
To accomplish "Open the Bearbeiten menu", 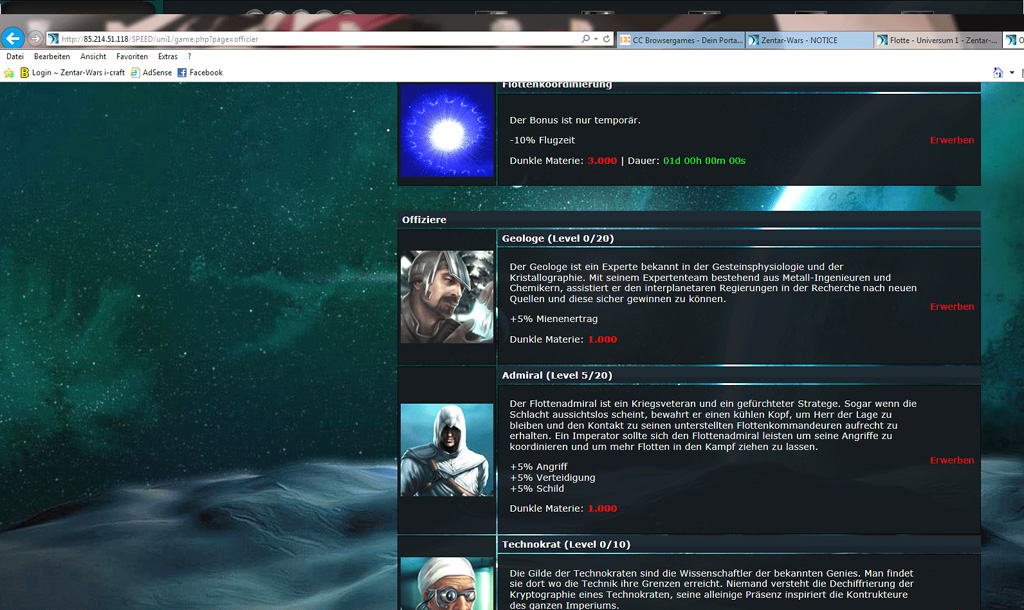I will pos(52,57).
